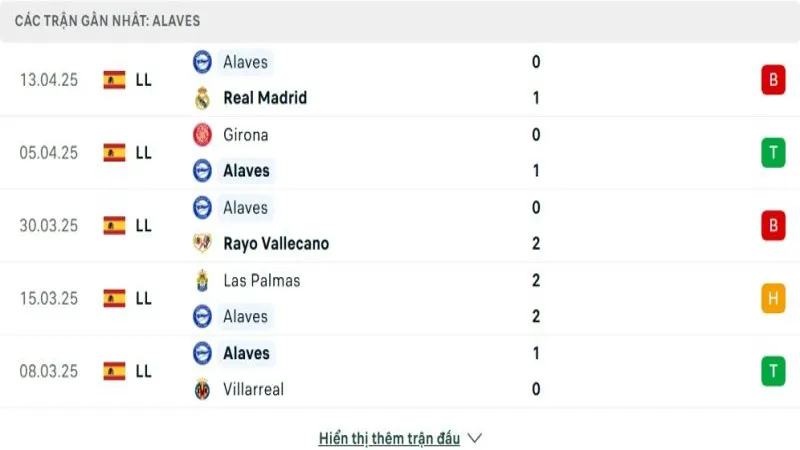Click the Rayo Vallecano club crest
The height and width of the screenshot is (450, 800).
[202, 243]
